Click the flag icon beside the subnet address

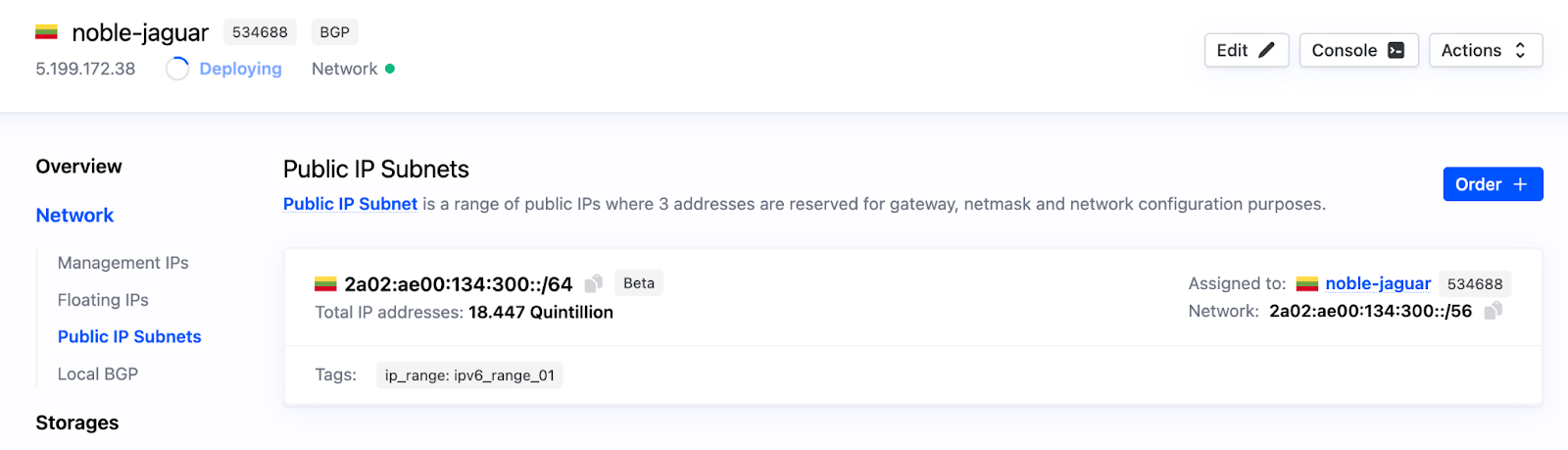(x=325, y=284)
